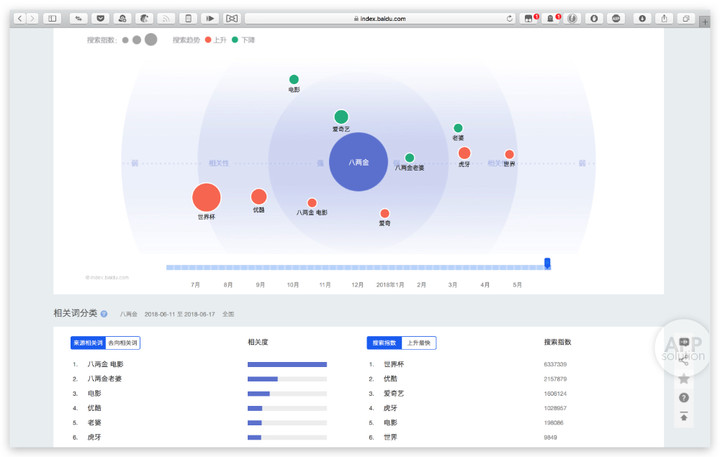
Task: Click the share icon in right sidebar
Action: pos(684,361)
